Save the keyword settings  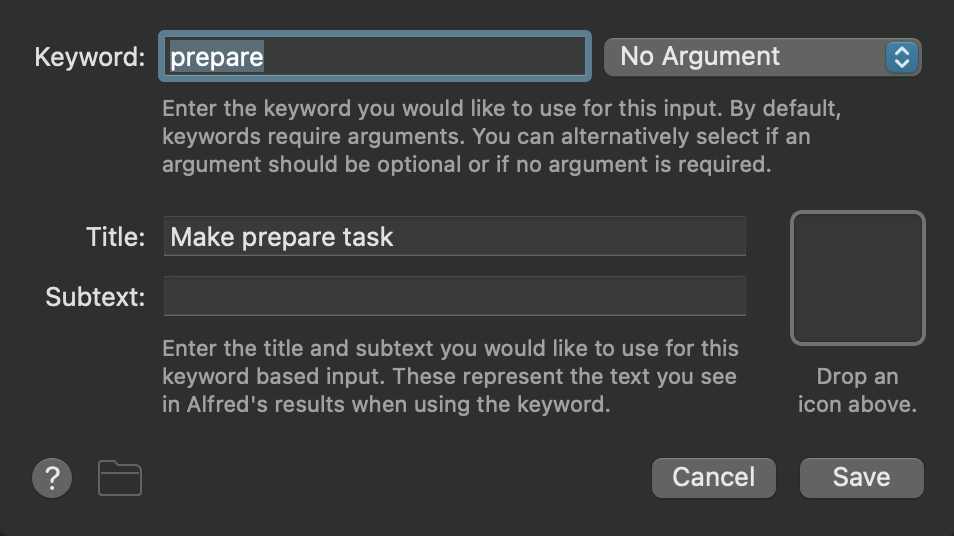point(862,478)
